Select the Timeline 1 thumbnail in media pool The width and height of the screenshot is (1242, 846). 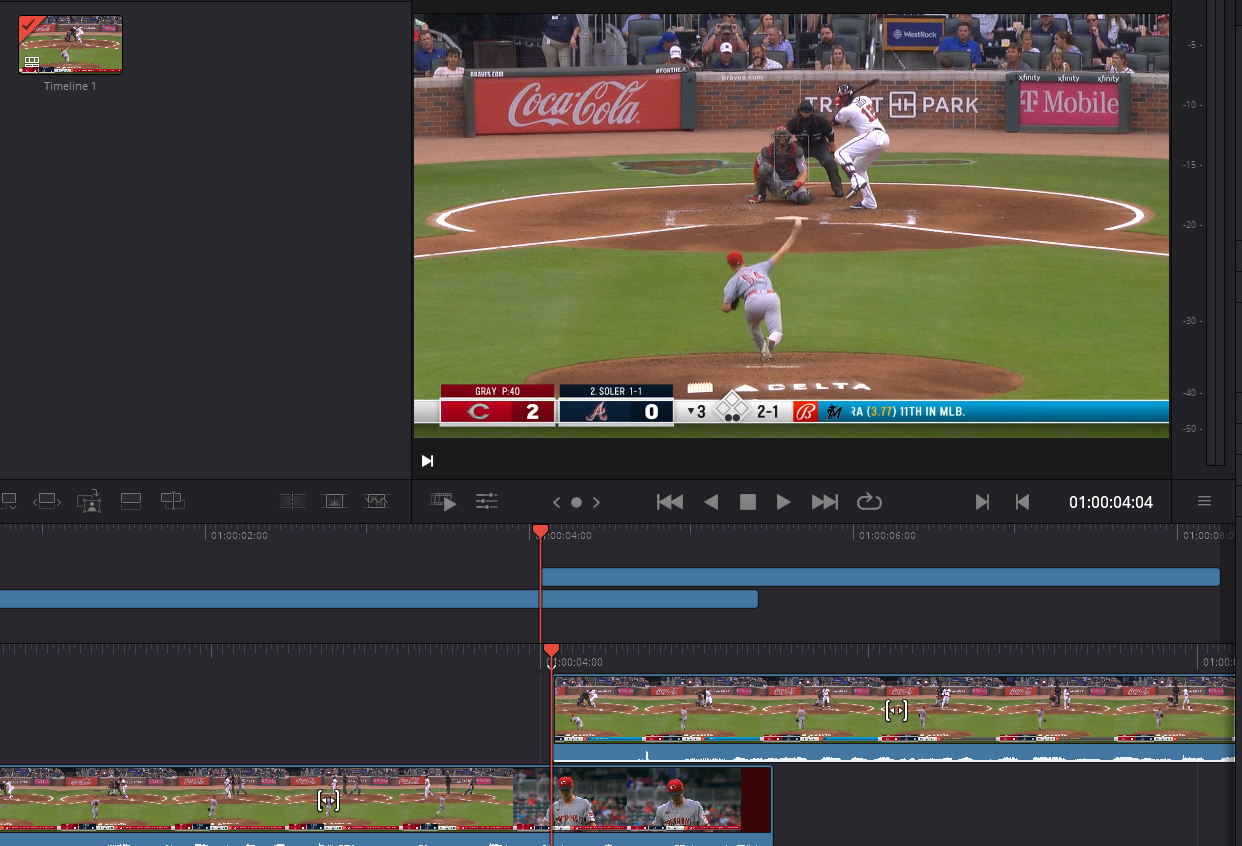[x=71, y=45]
